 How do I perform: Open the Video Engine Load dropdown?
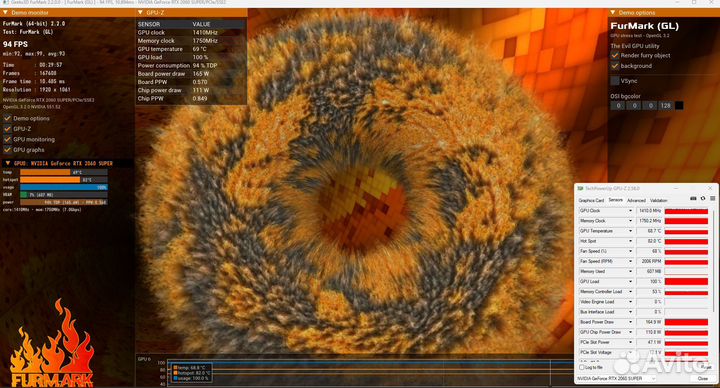630,302
